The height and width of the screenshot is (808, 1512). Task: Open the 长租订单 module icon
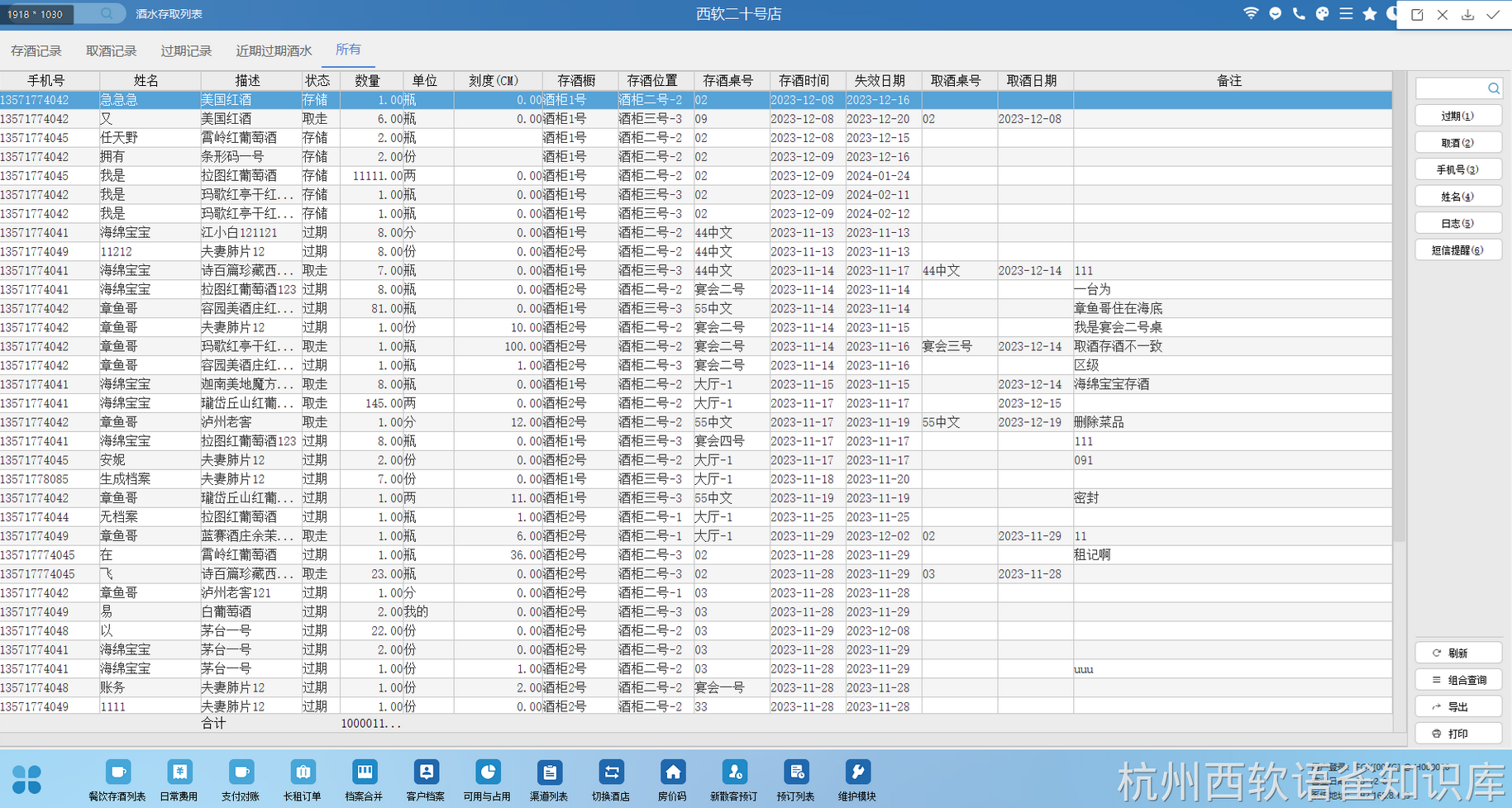coord(303,772)
